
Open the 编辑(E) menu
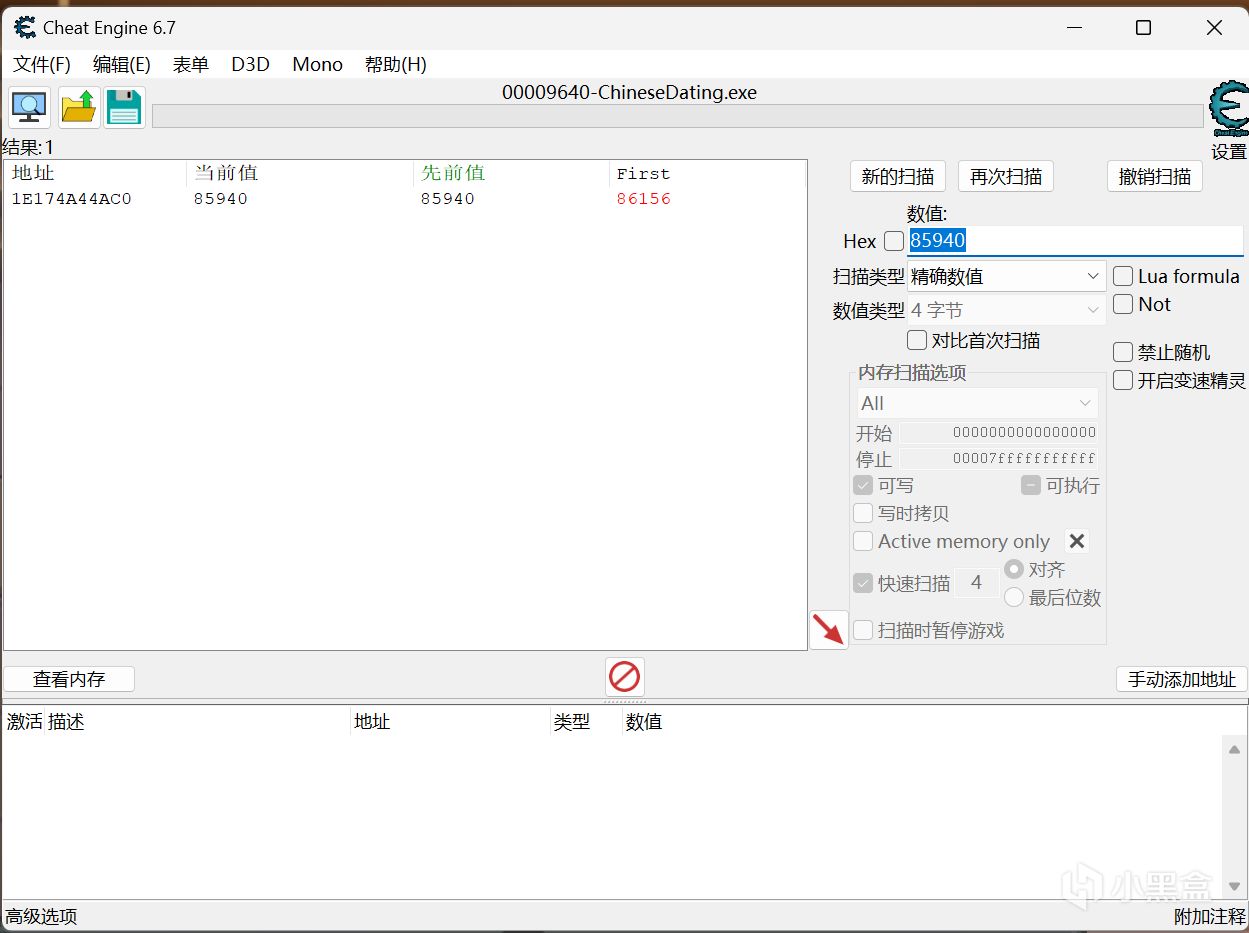(122, 64)
